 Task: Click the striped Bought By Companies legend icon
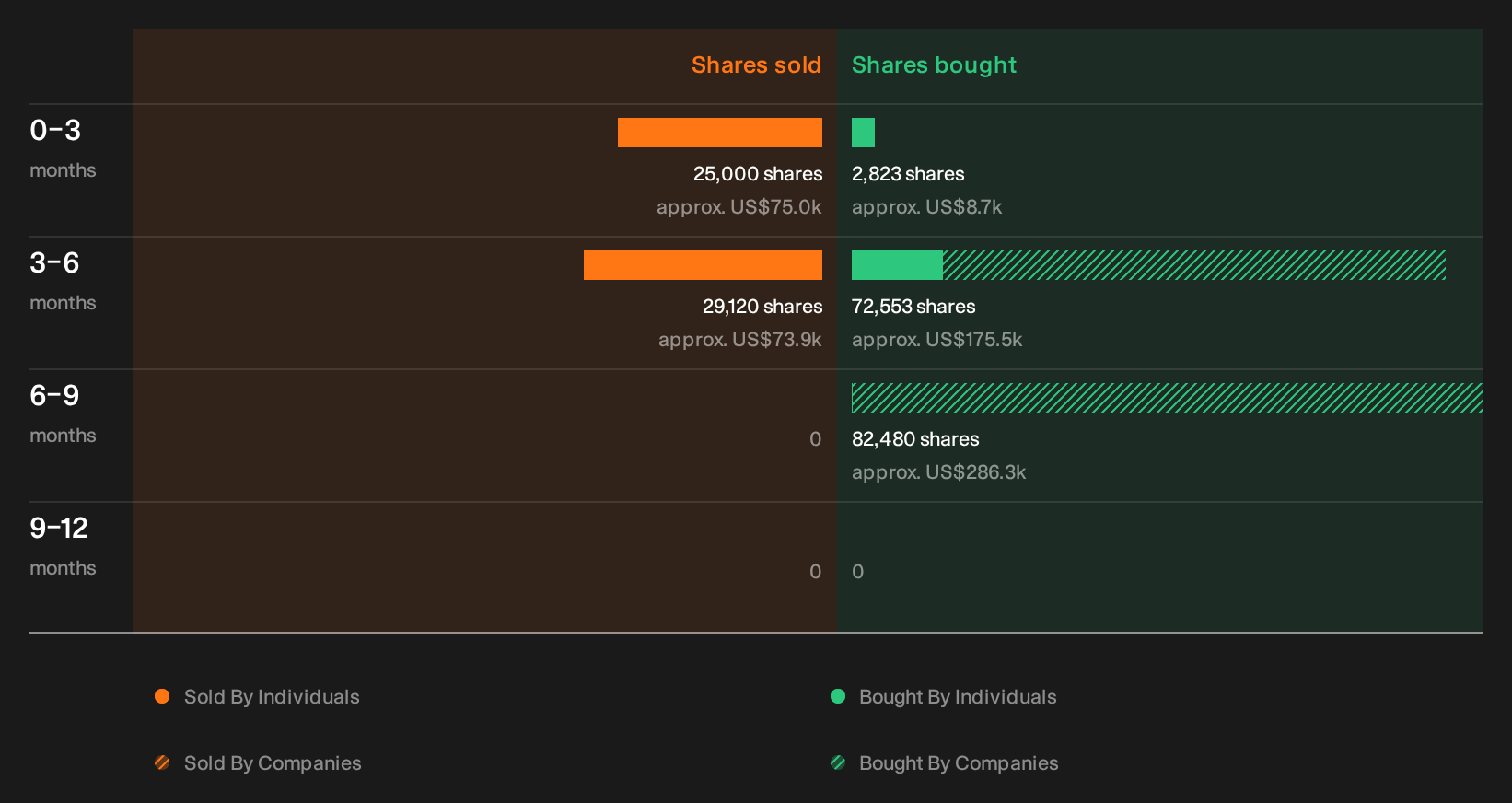coord(838,762)
